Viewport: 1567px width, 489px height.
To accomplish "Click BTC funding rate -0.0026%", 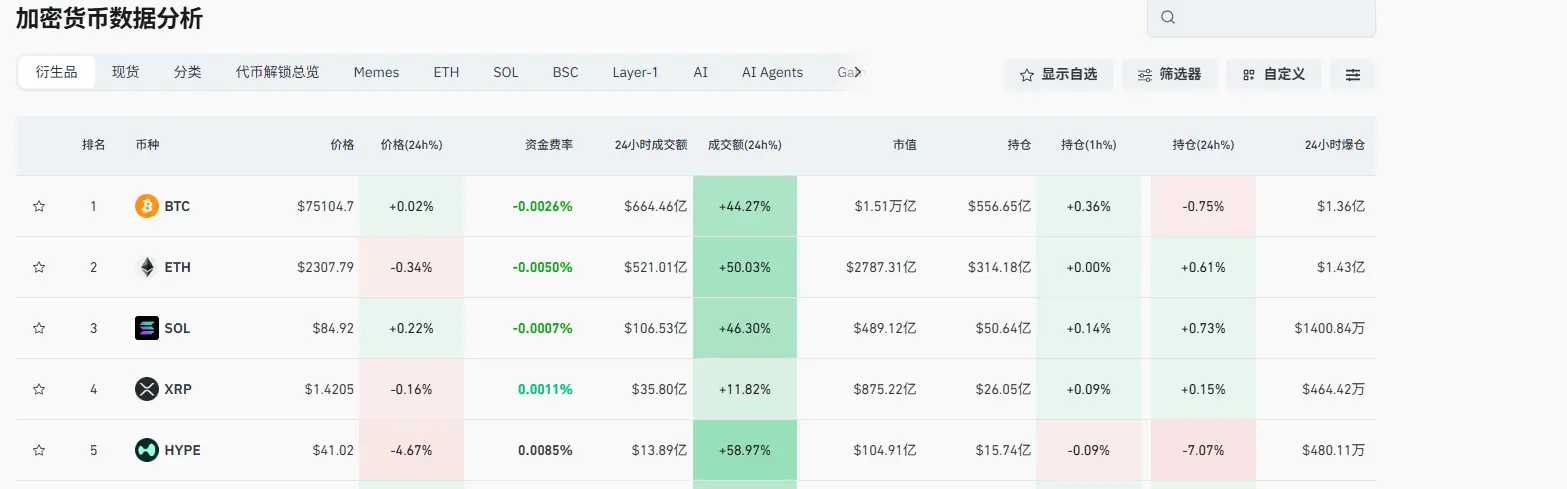I will tap(542, 207).
